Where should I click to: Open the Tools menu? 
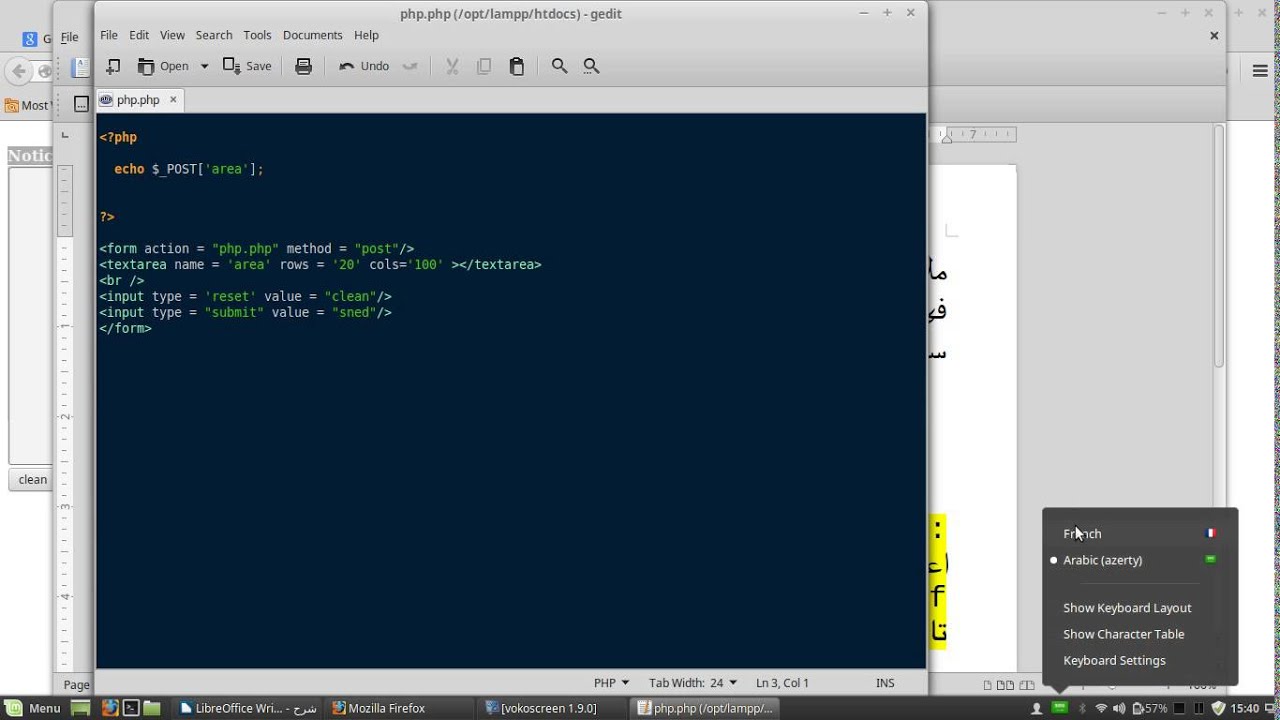point(257,35)
